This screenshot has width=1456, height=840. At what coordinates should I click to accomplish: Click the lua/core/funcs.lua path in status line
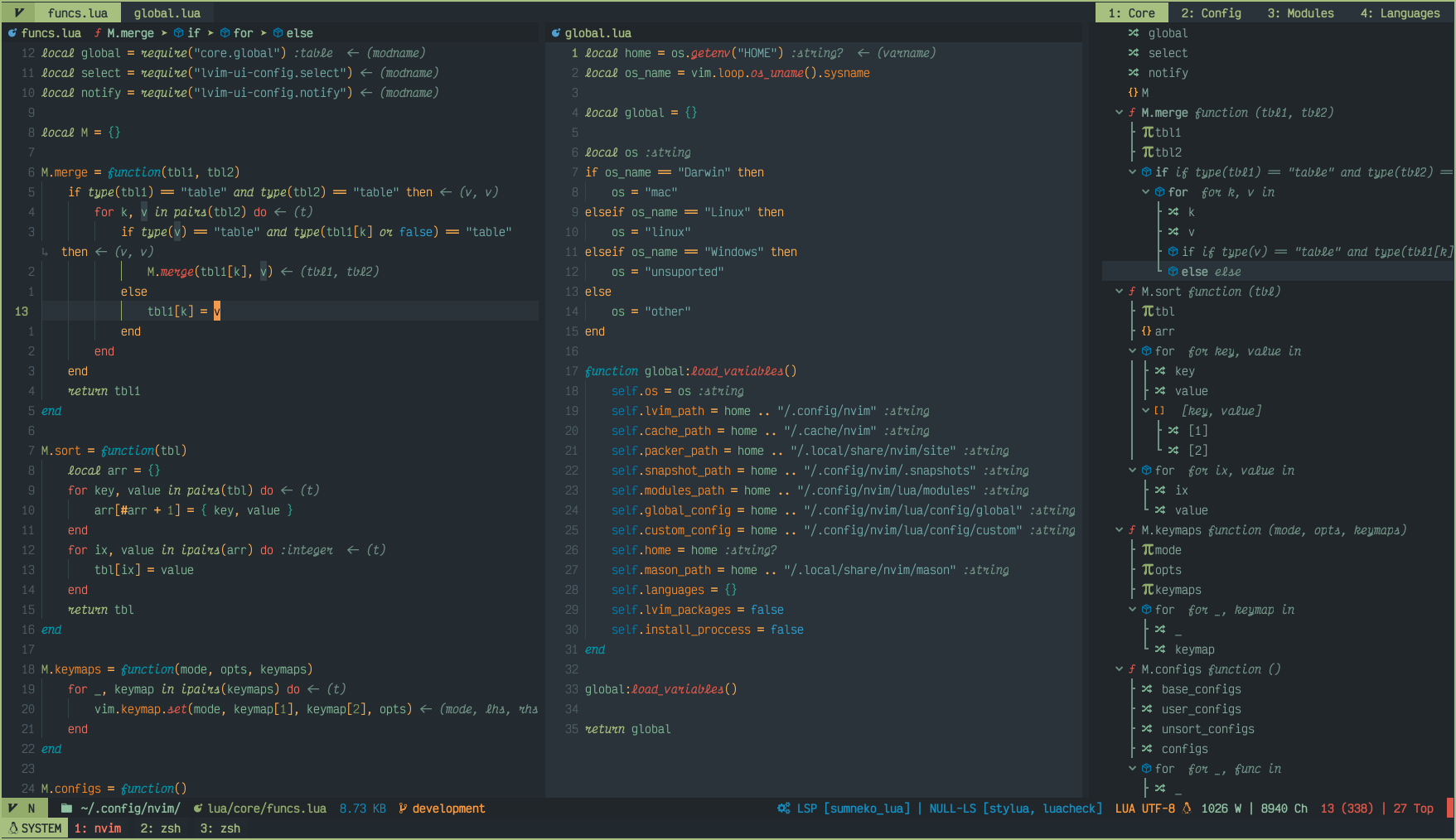pyautogui.click(x=267, y=809)
